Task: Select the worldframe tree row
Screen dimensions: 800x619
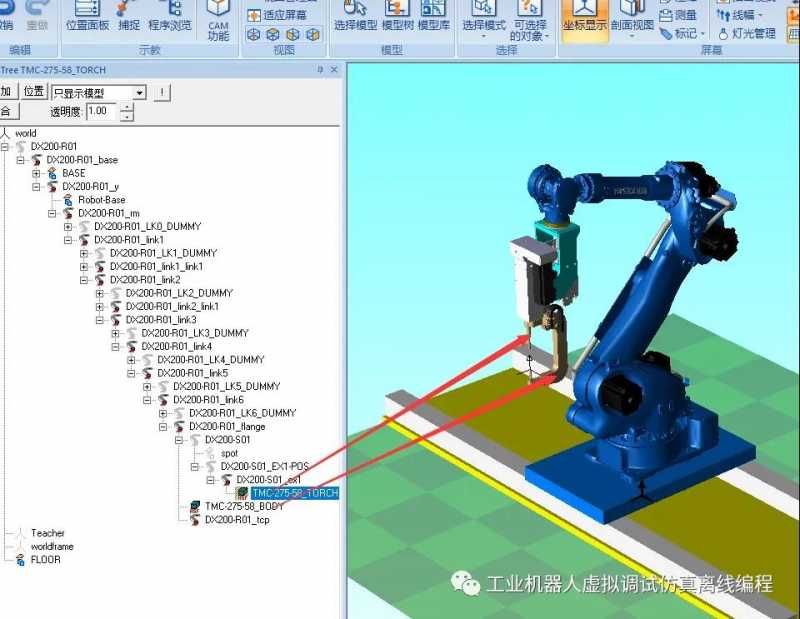Action: click(x=52, y=547)
